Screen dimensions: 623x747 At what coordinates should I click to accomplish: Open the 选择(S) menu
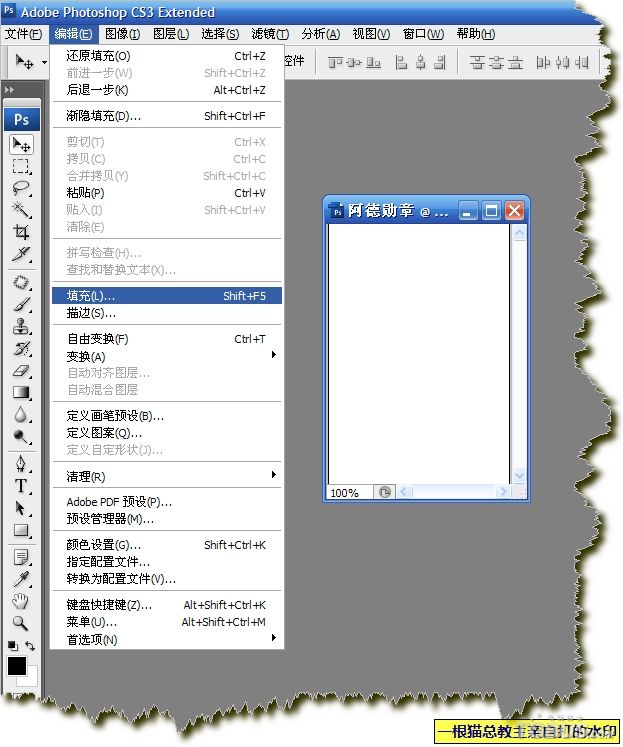click(x=220, y=34)
